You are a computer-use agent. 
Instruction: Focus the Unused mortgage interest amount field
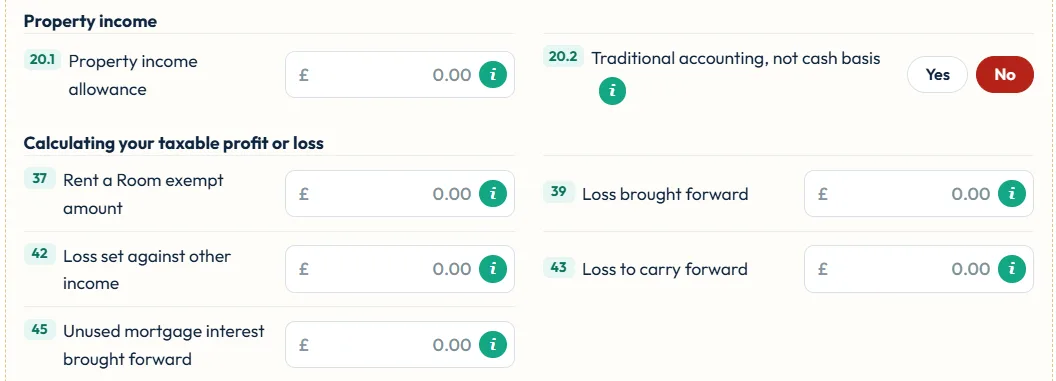(x=400, y=345)
